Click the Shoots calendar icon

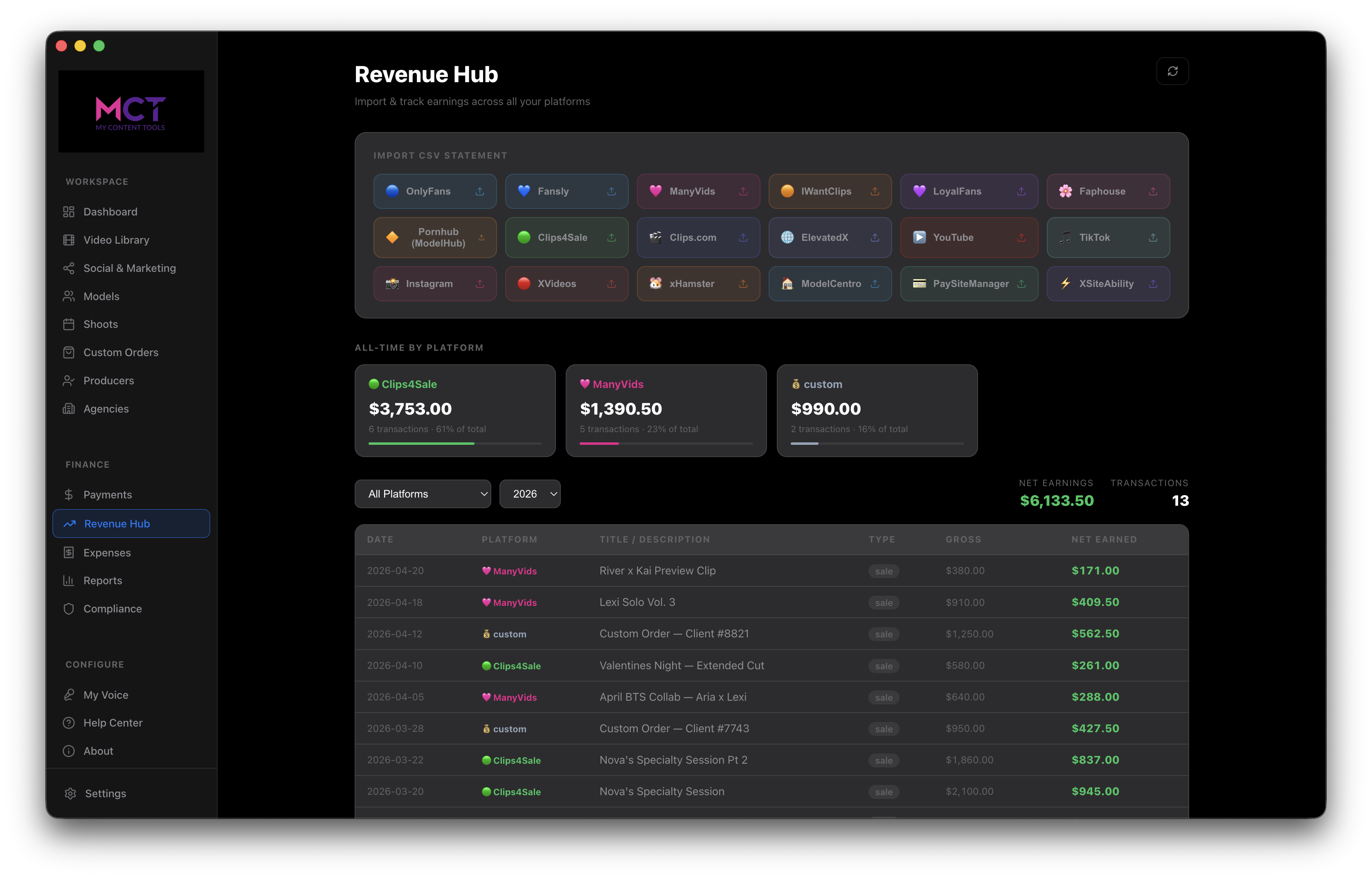pos(69,324)
